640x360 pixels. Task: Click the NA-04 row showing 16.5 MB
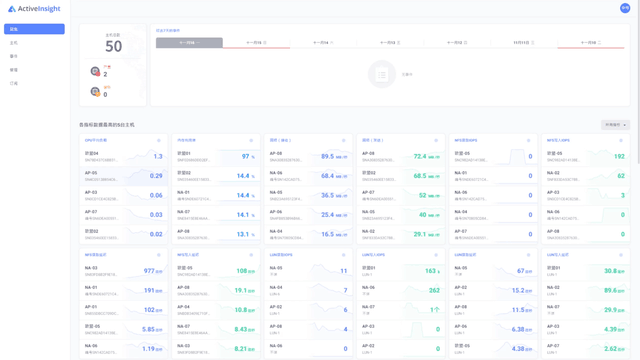(309, 234)
